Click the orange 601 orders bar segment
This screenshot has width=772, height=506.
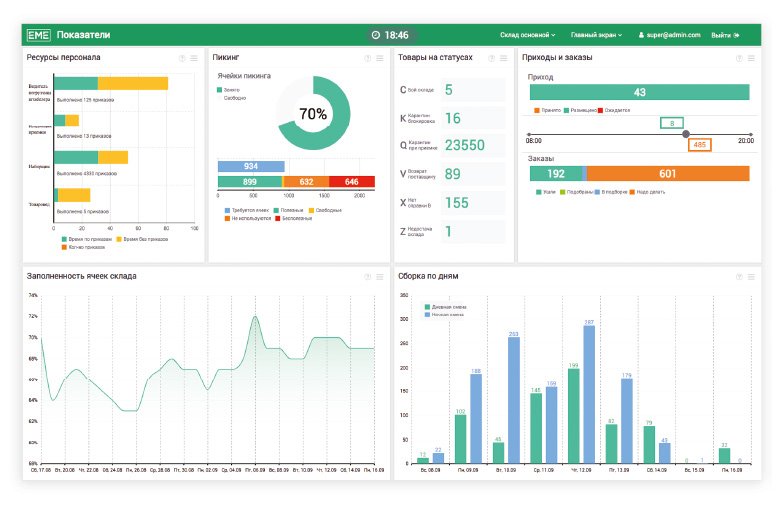pyautogui.click(x=667, y=173)
